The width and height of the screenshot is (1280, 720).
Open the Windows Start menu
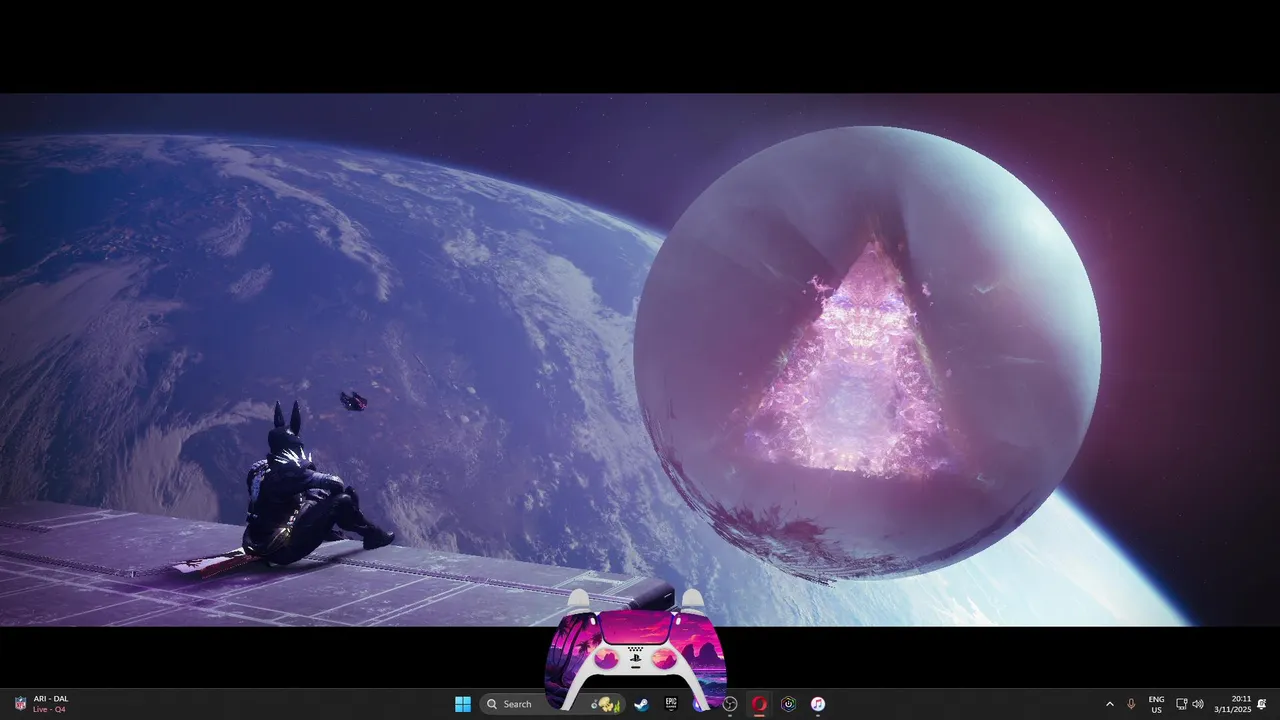click(x=463, y=704)
